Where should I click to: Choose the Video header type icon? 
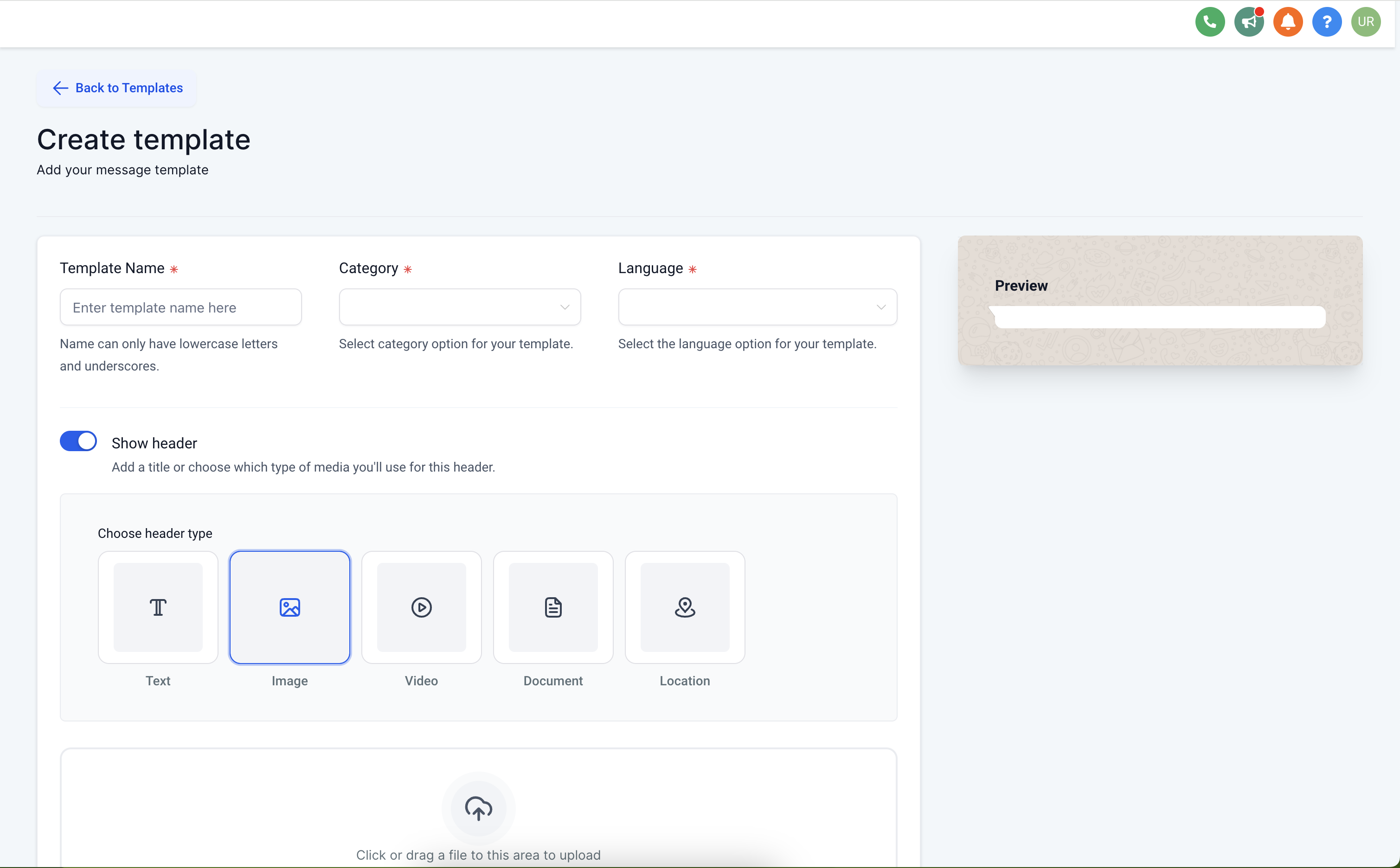[x=422, y=607]
